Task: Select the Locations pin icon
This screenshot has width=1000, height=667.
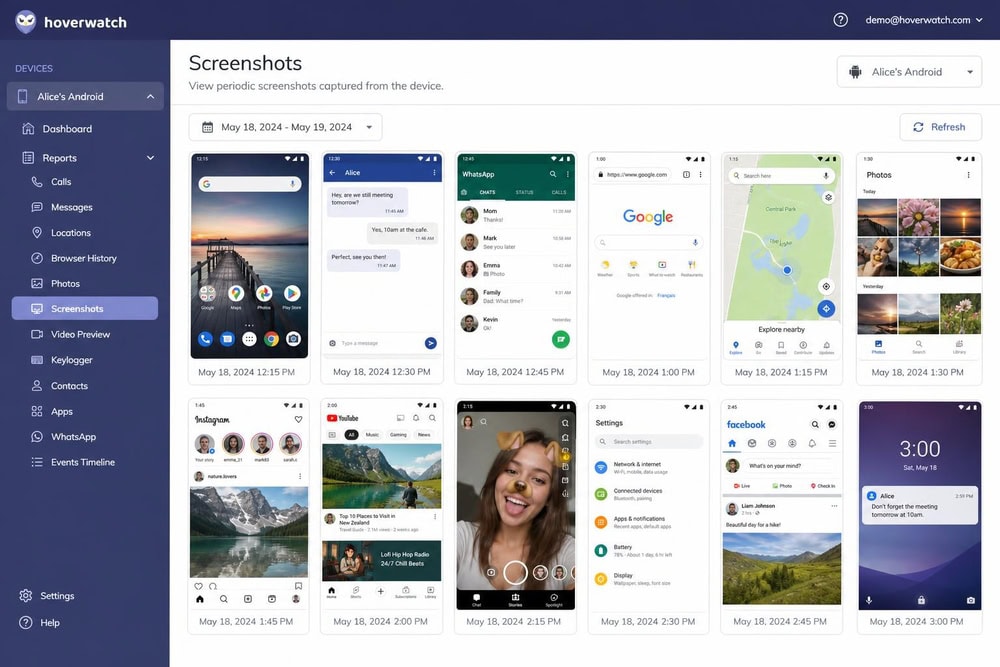Action: [x=37, y=233]
